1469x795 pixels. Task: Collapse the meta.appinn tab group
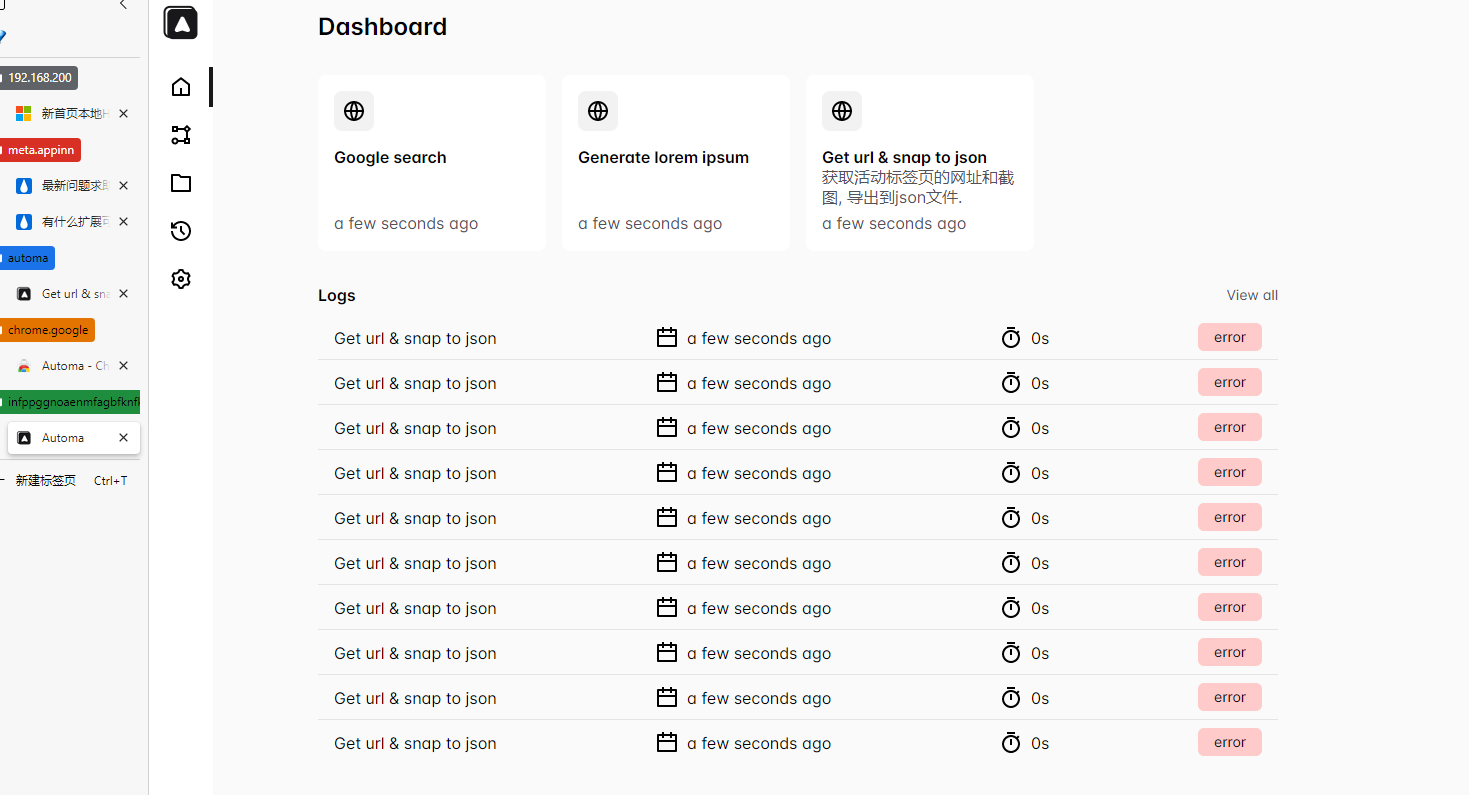[41, 150]
